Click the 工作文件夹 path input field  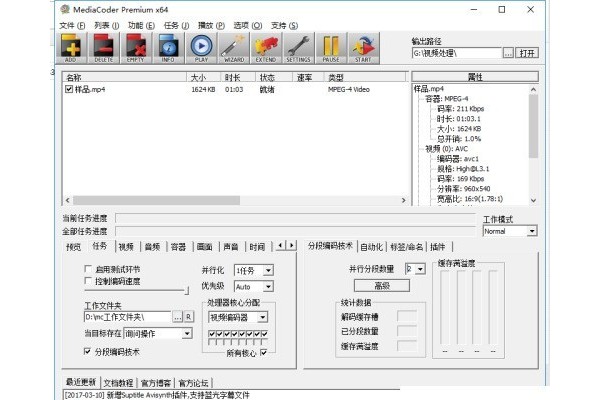point(127,317)
